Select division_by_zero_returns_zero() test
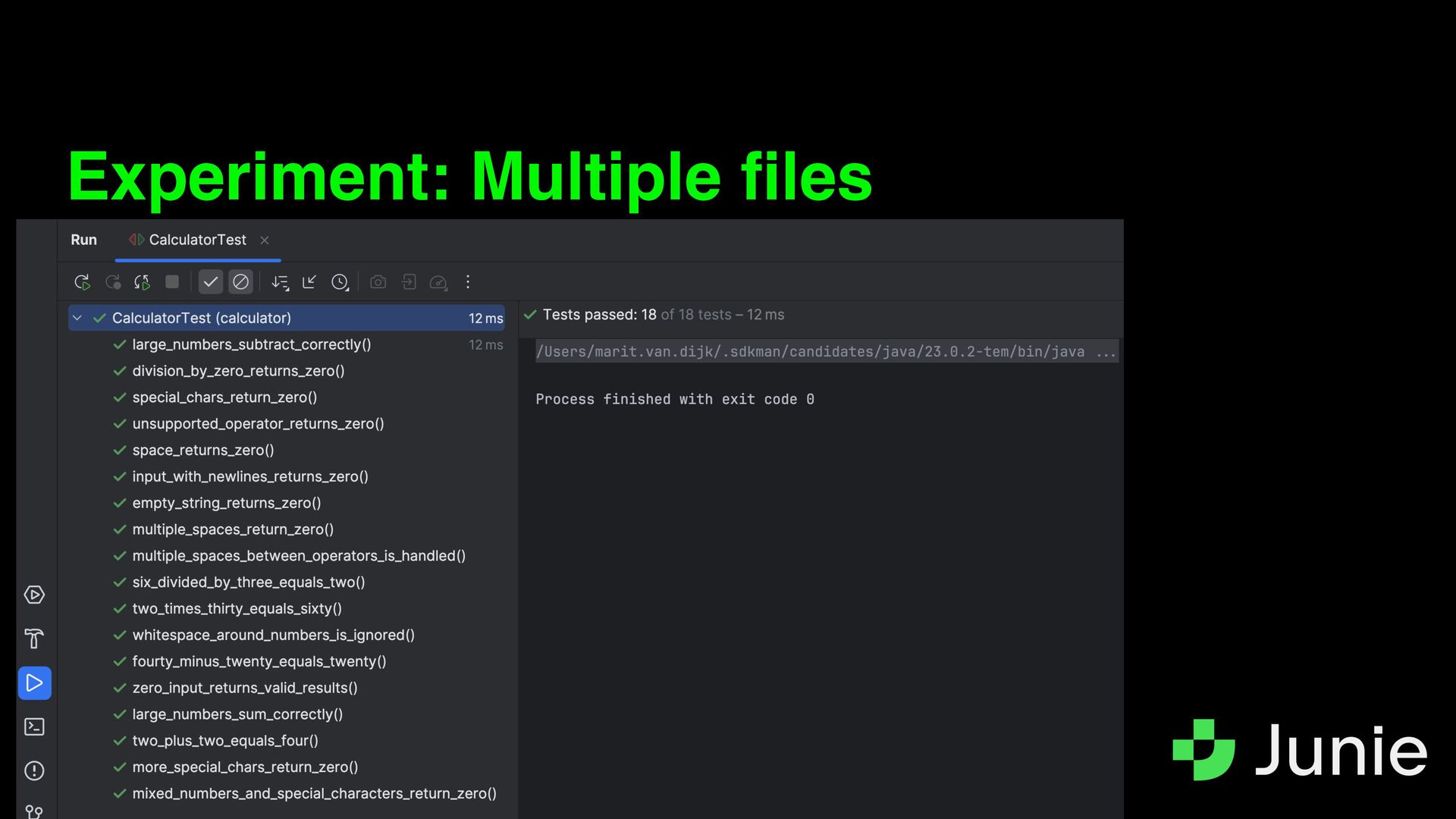The height and width of the screenshot is (819, 1456). [238, 371]
